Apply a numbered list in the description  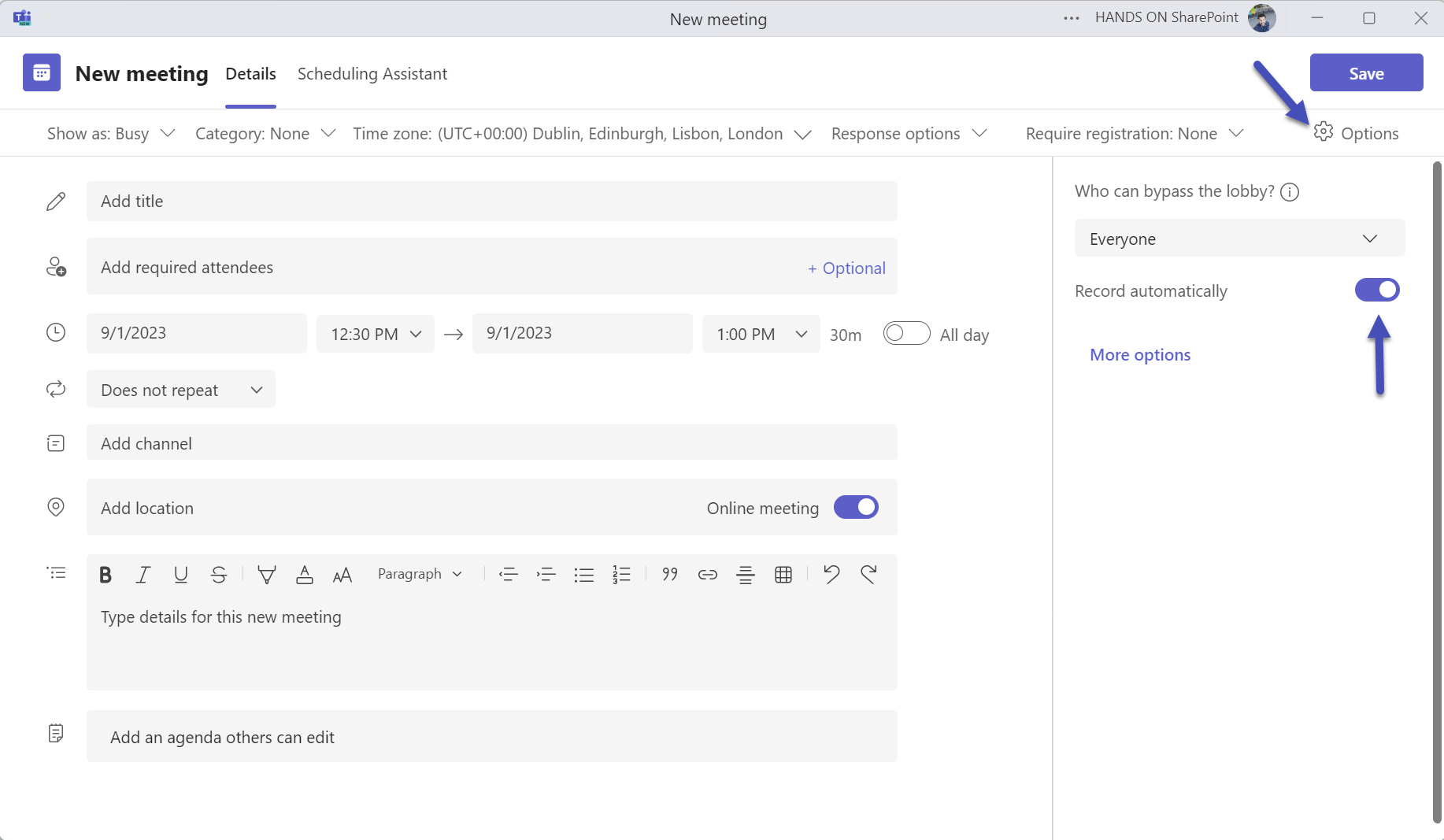point(622,574)
